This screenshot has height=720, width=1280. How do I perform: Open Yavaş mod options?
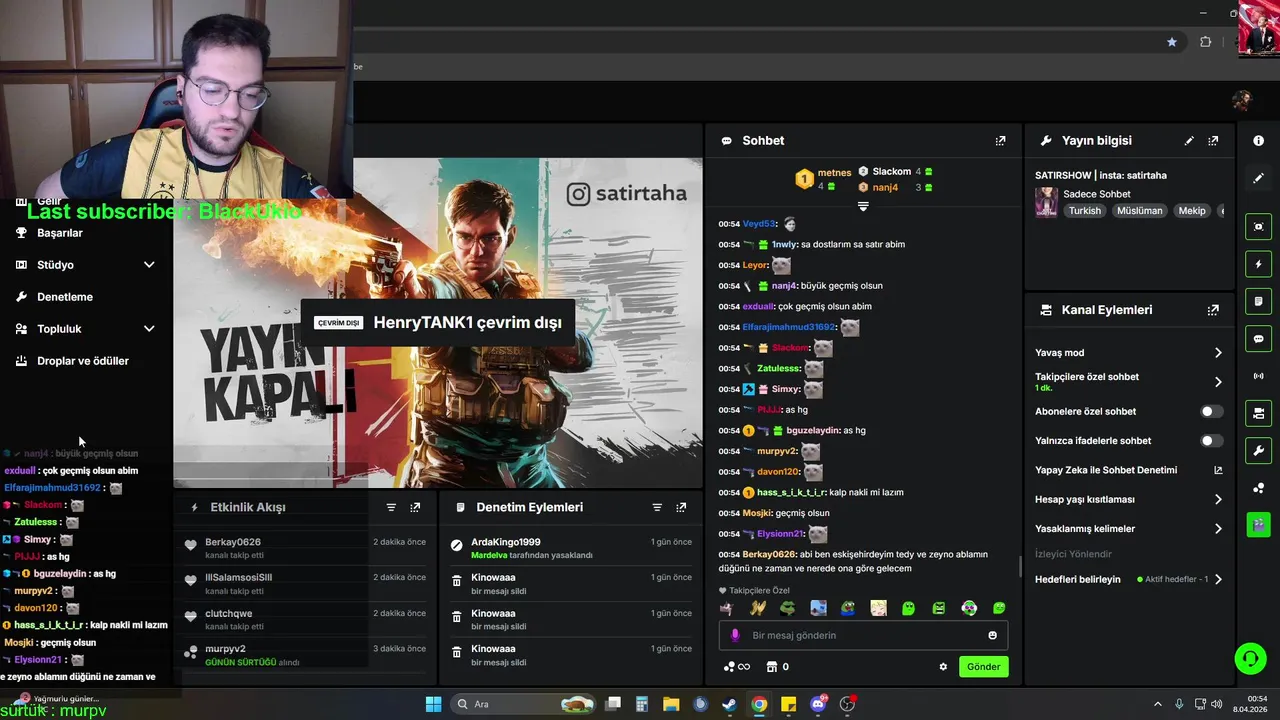tap(1128, 353)
